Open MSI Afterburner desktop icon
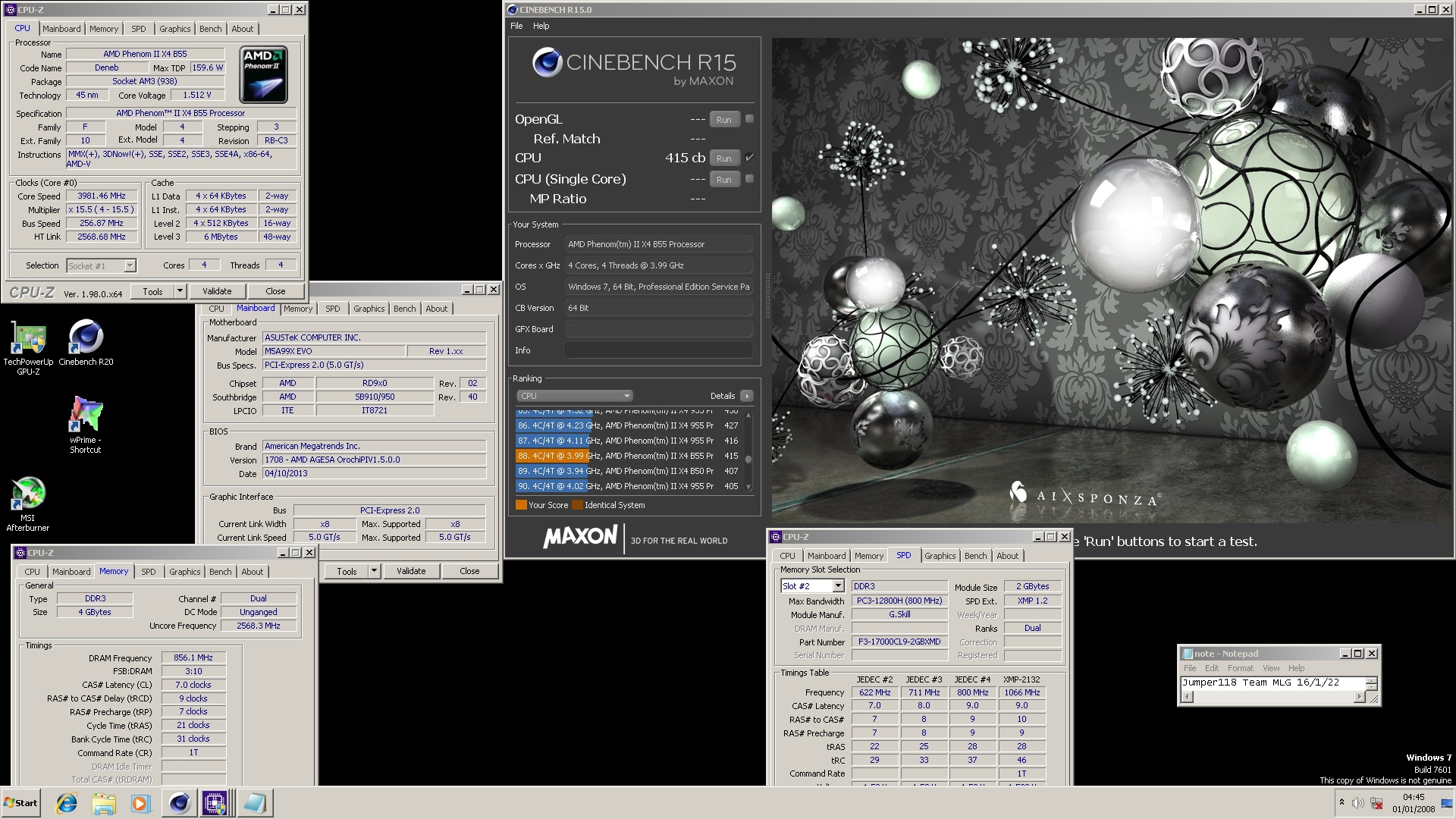Viewport: 1456px width, 819px height. [28, 504]
